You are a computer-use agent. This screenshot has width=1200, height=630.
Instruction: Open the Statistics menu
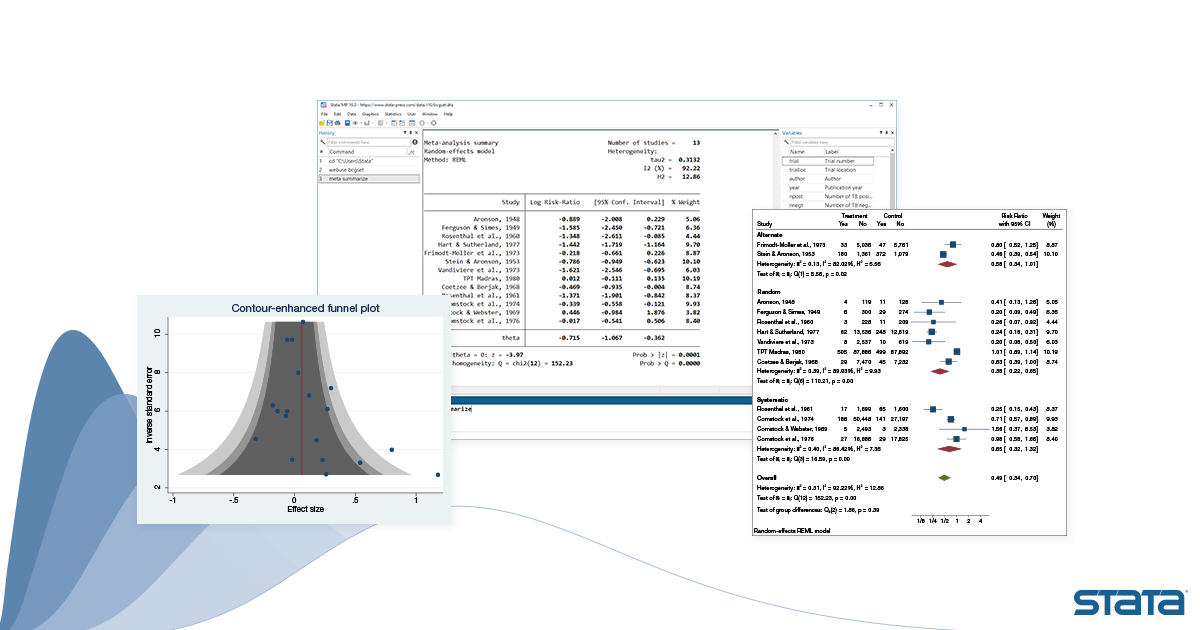tap(393, 114)
